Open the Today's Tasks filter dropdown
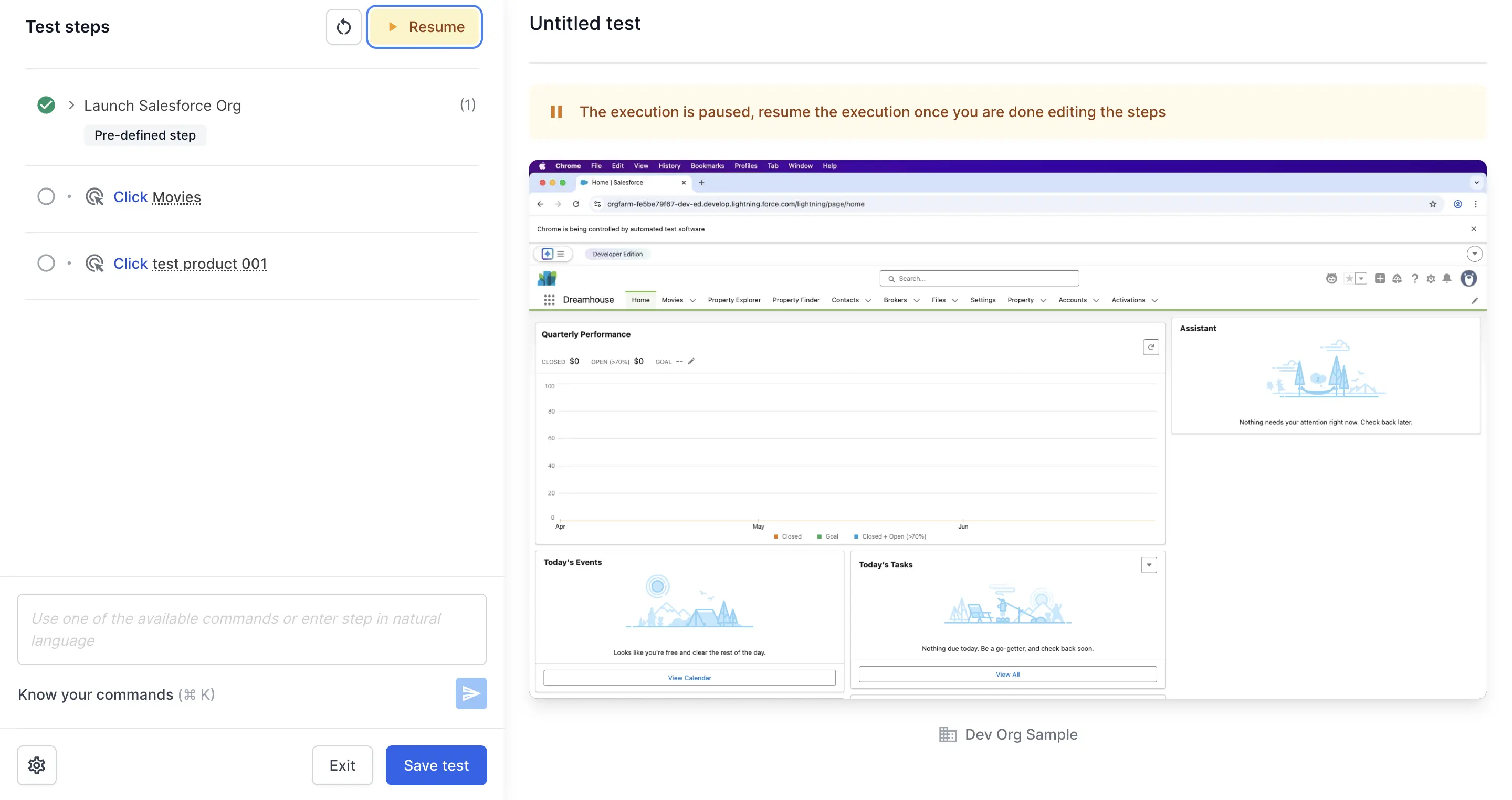Viewport: 1512px width, 800px height. (1149, 565)
